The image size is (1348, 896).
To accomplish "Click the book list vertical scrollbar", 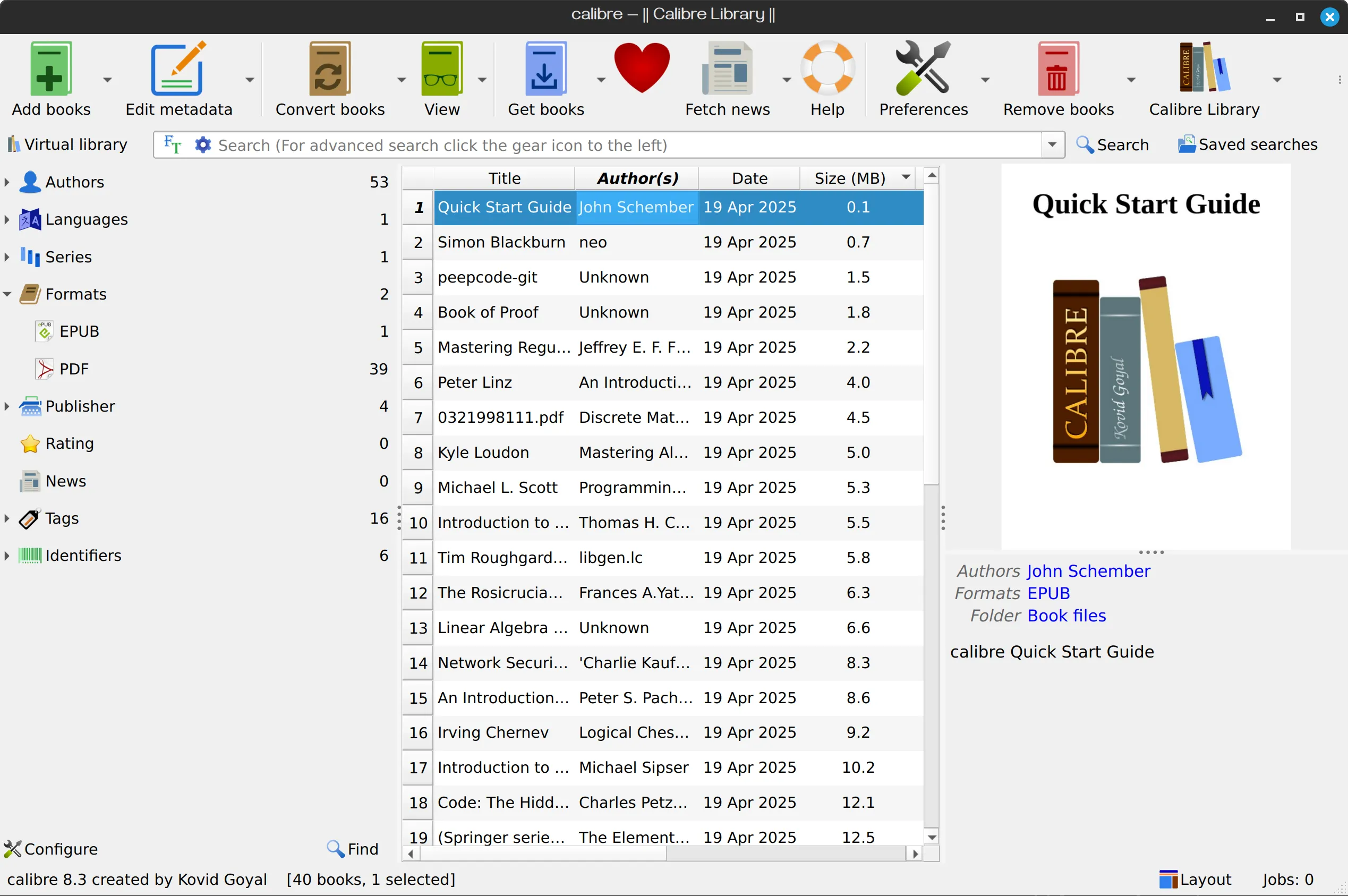I will click(932, 334).
